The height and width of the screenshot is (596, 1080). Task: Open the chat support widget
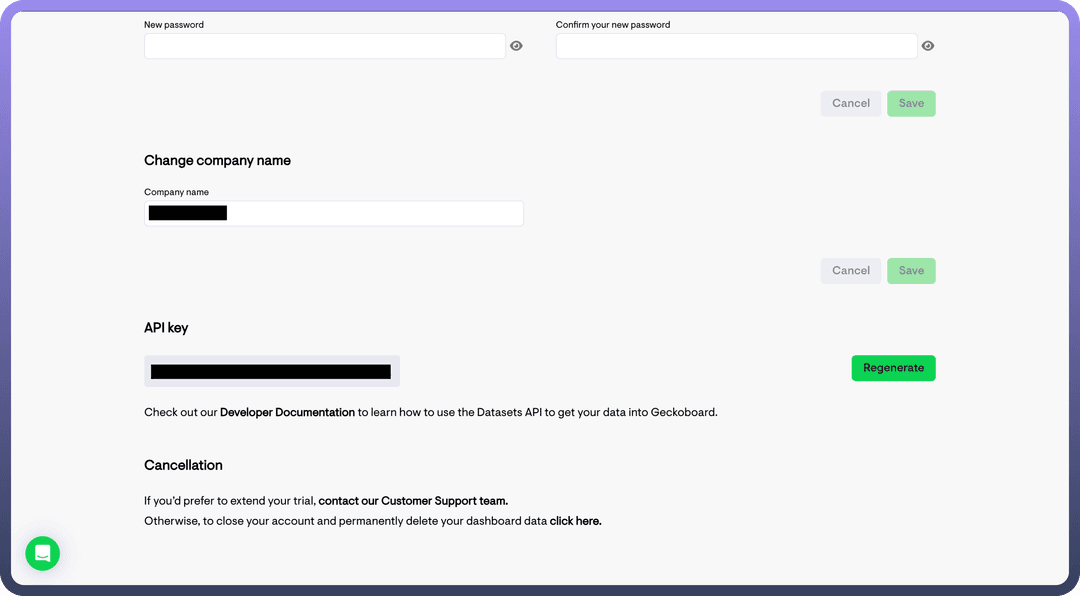43,553
